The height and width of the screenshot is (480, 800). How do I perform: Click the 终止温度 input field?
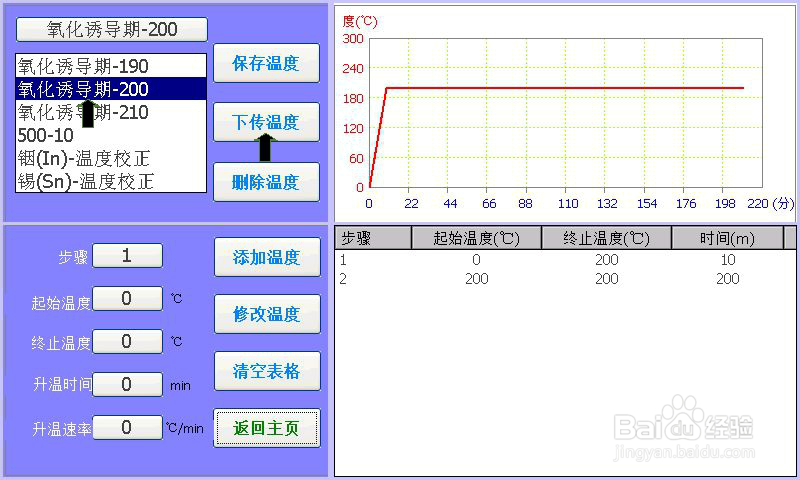[x=127, y=341]
